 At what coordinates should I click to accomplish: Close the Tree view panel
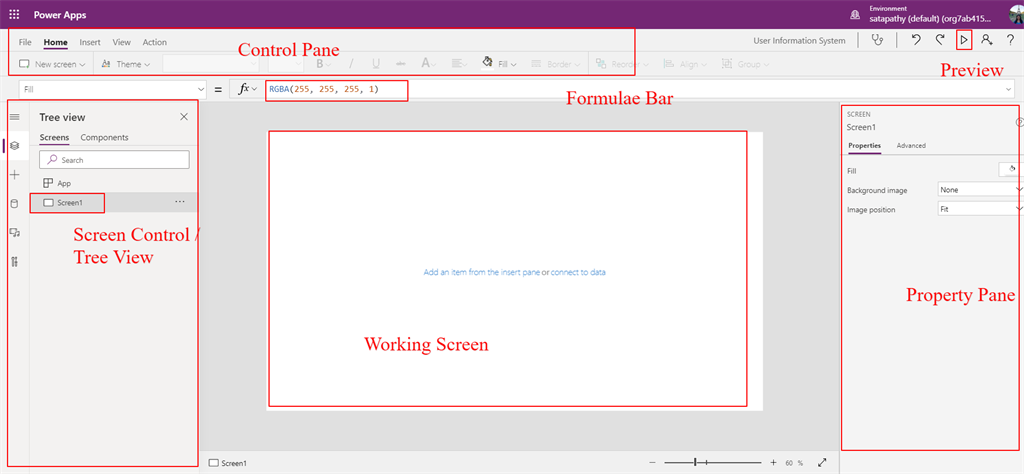point(184,117)
